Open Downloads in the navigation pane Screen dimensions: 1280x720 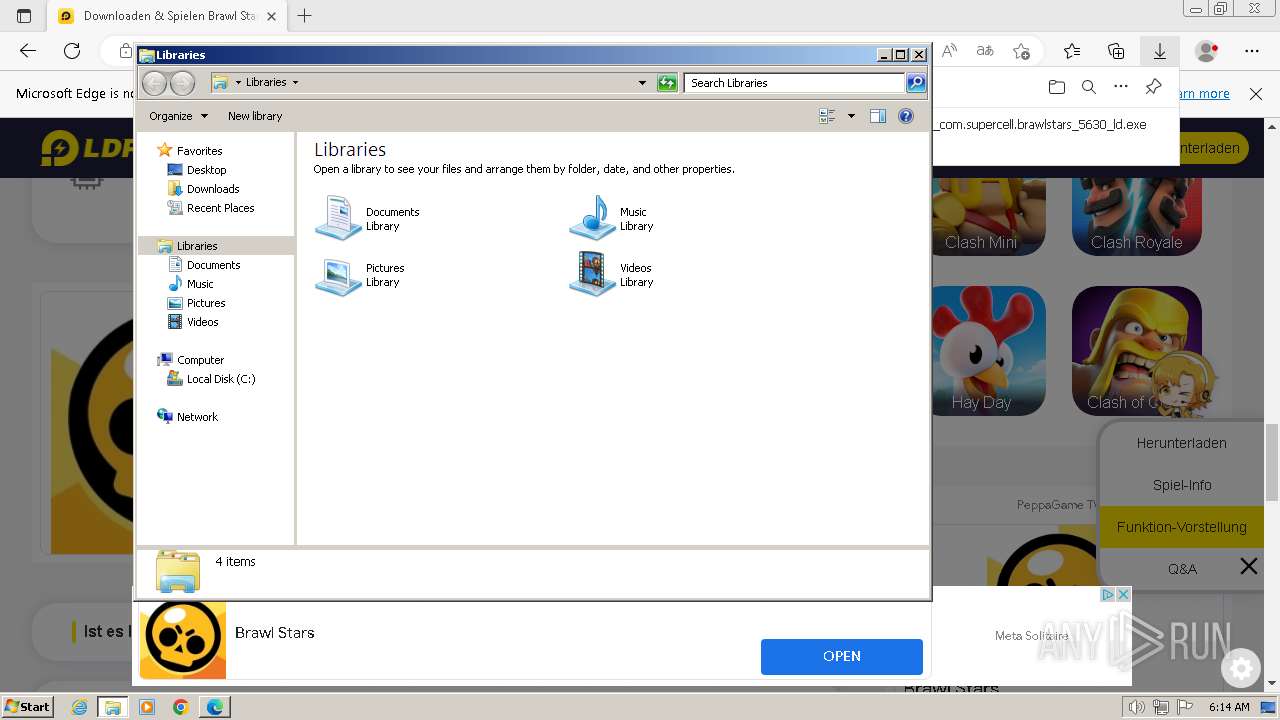(x=213, y=189)
